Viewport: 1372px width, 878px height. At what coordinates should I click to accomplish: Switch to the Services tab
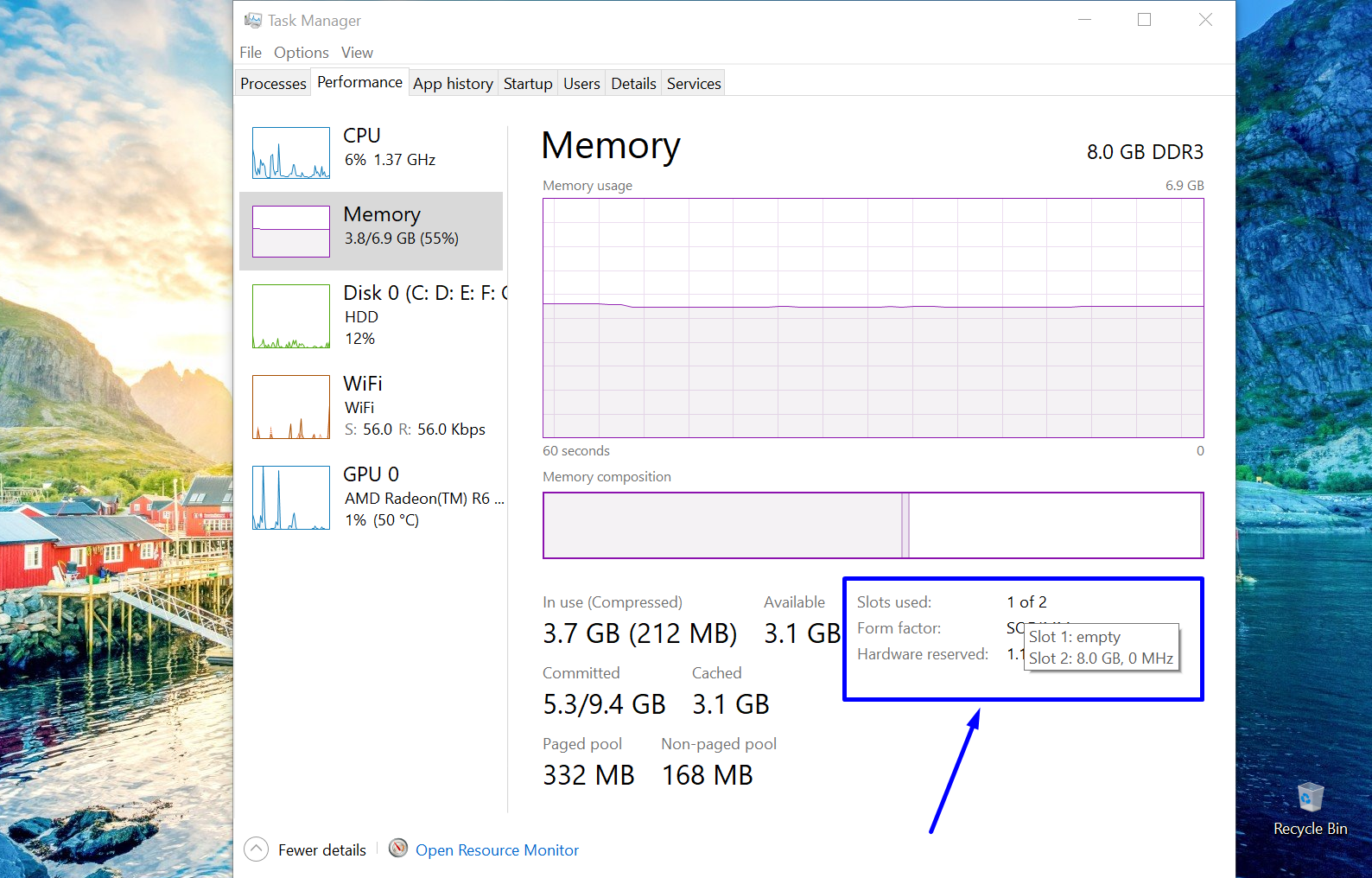pos(694,84)
